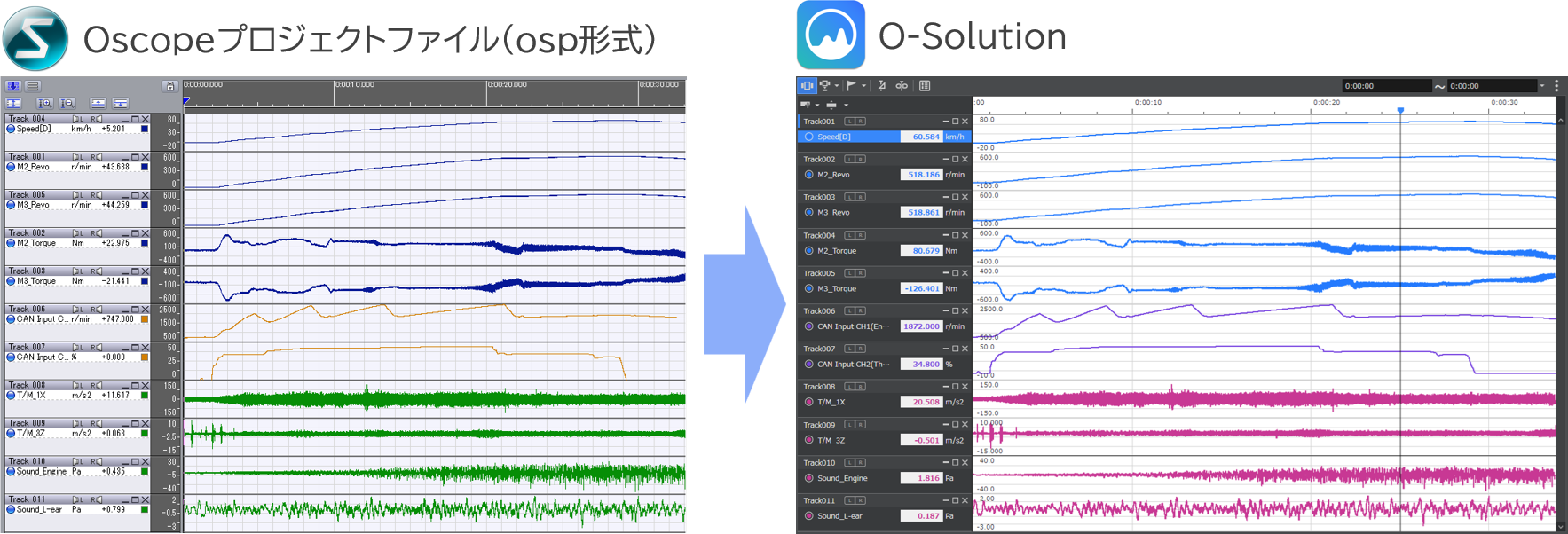The image size is (1568, 534).
Task: Select the CAN Input CH1 row in O-Solution
Action: [x=852, y=326]
